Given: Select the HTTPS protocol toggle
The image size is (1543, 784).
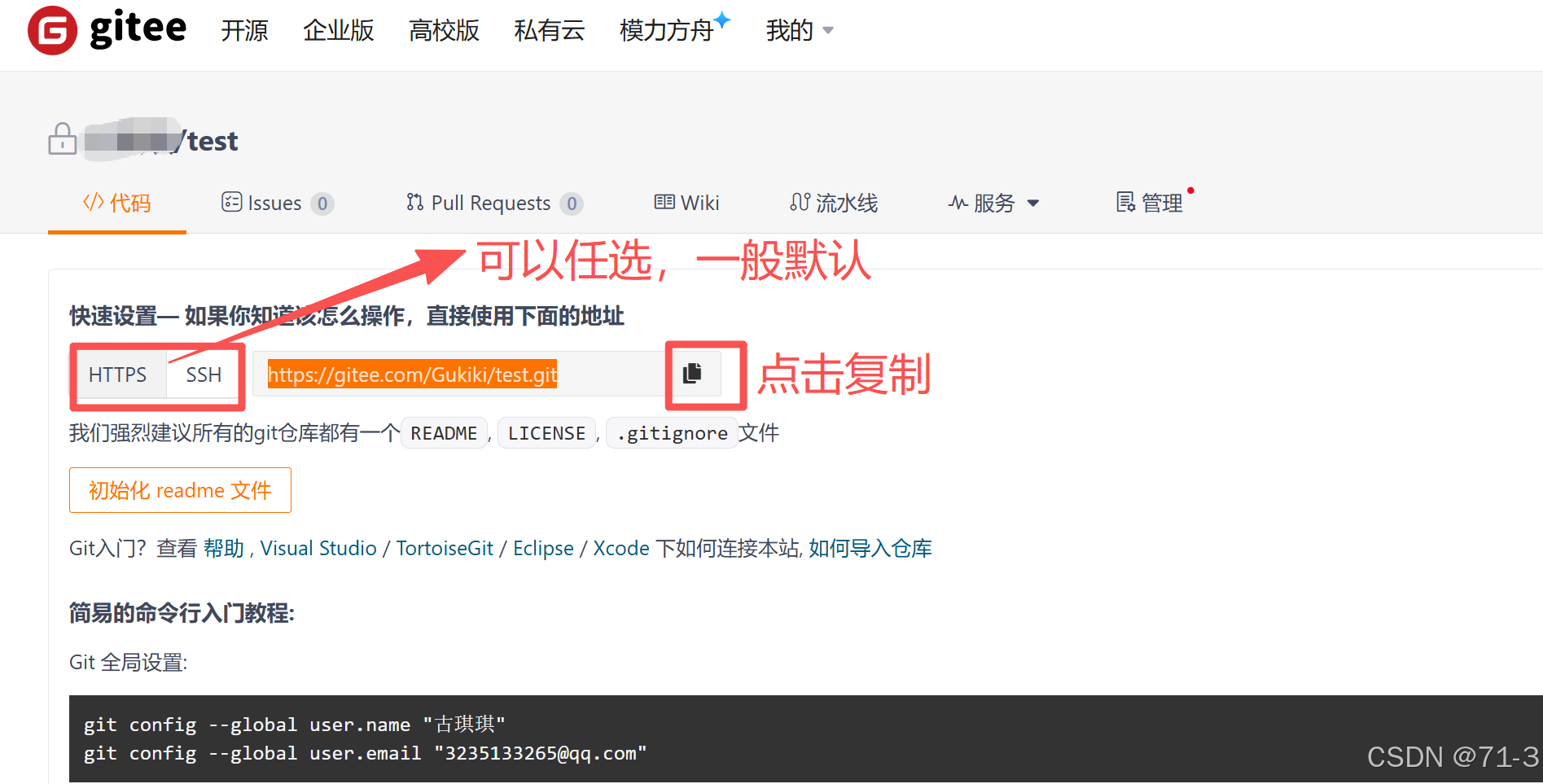Looking at the screenshot, I should pos(118,374).
